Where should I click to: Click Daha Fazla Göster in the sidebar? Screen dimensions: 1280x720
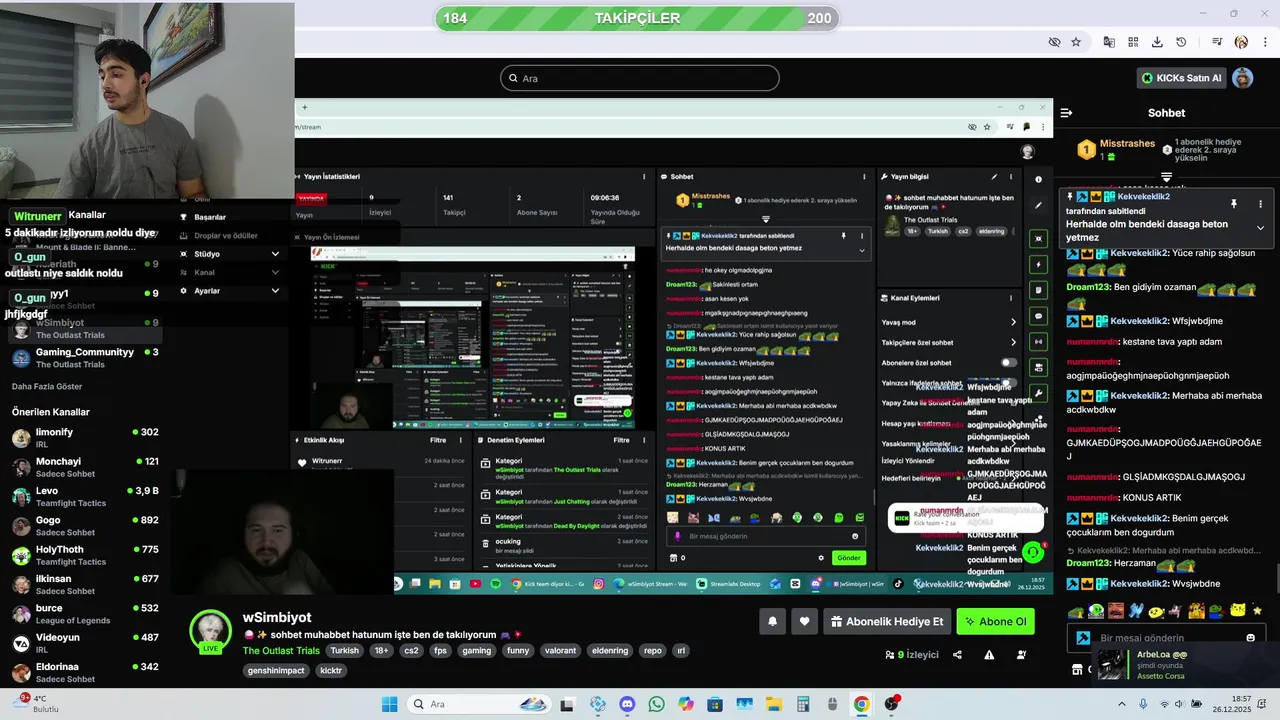(47, 387)
